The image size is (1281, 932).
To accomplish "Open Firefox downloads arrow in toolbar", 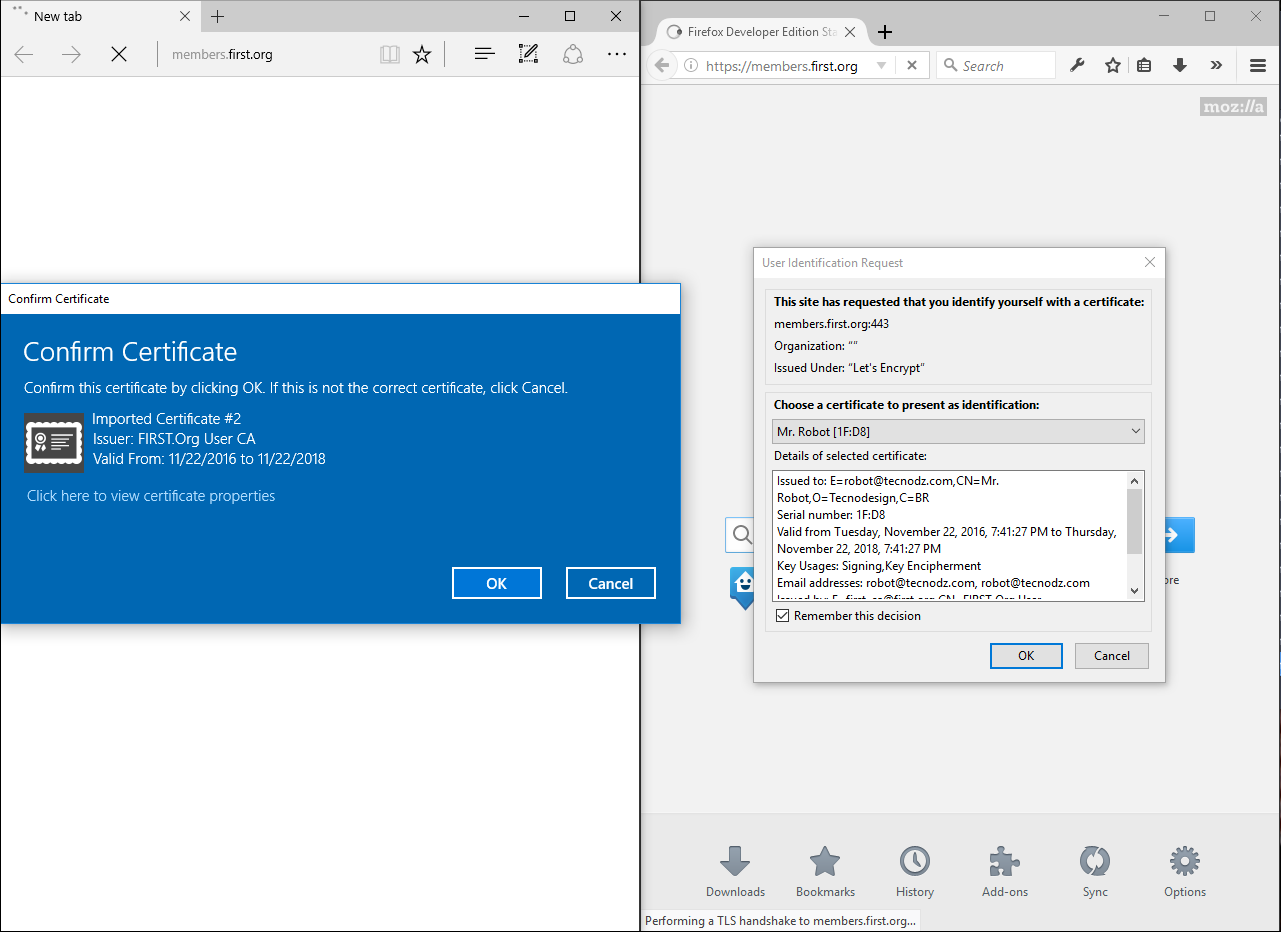I will click(x=1180, y=66).
